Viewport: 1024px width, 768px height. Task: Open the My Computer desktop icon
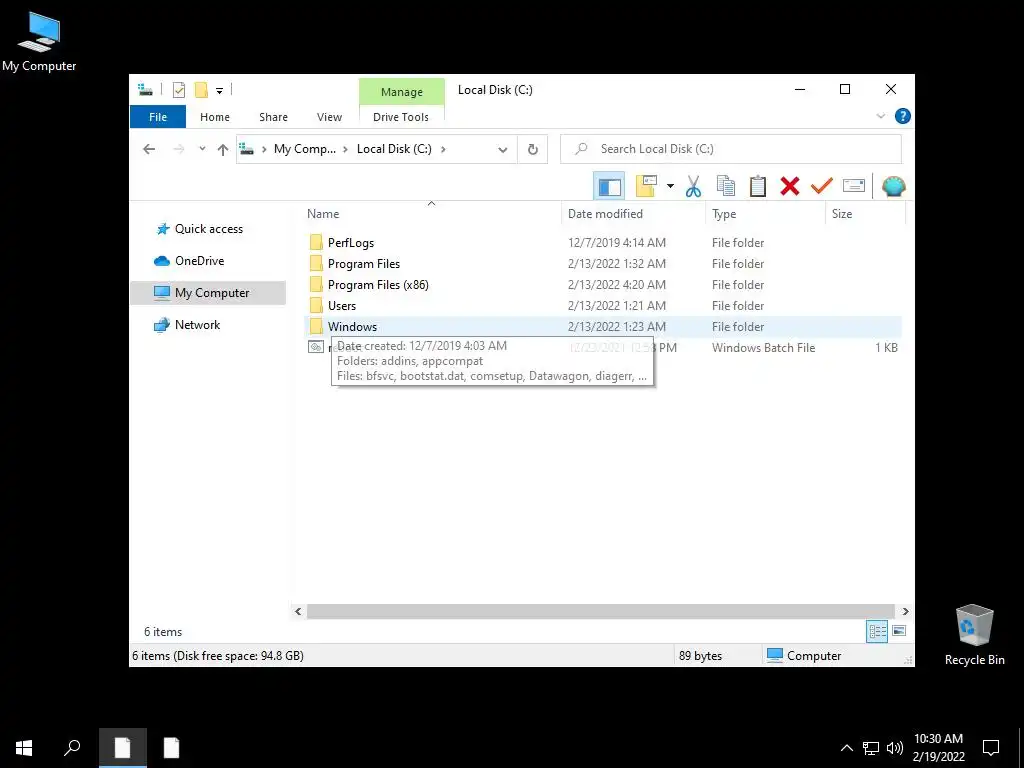(x=39, y=42)
